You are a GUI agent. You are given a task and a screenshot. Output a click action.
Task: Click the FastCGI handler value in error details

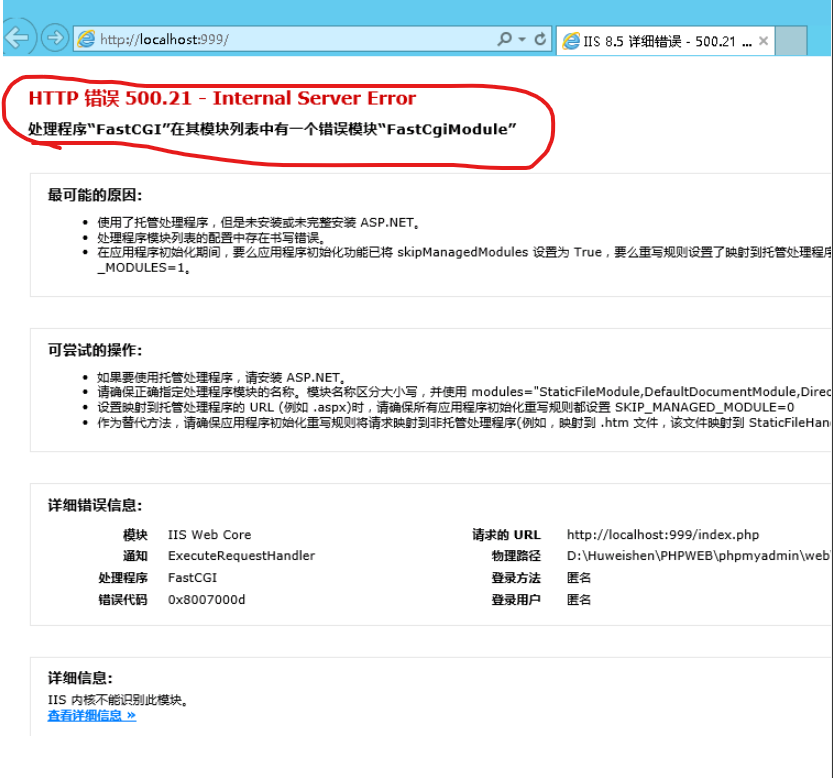point(191,577)
